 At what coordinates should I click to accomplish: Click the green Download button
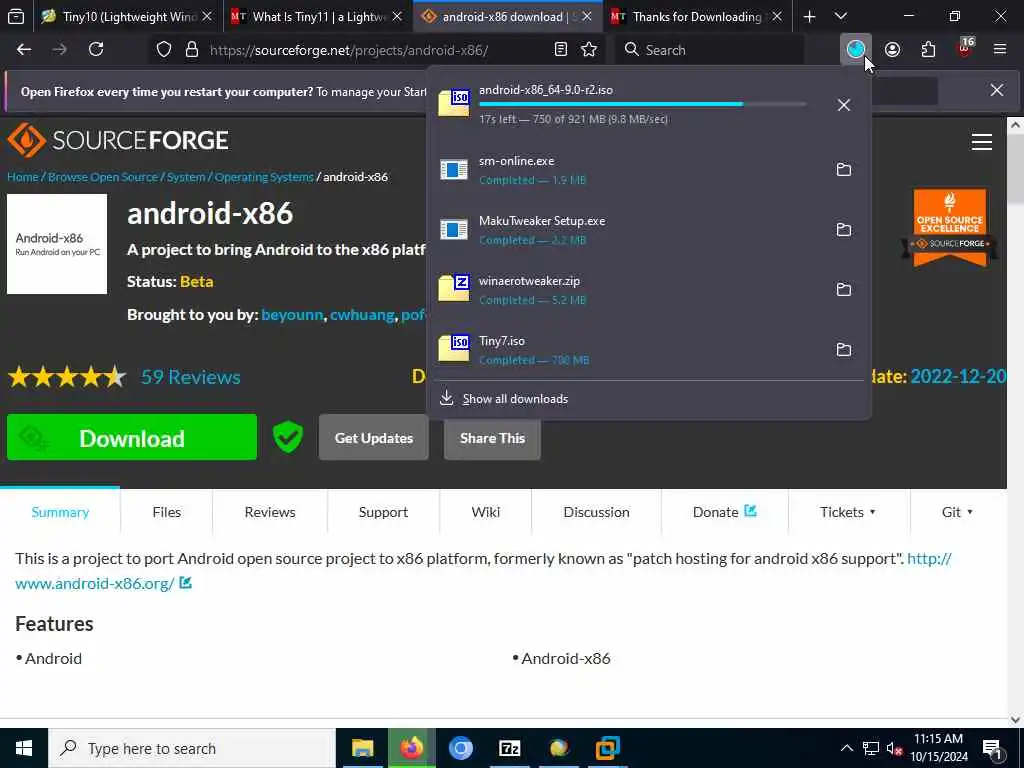132,438
